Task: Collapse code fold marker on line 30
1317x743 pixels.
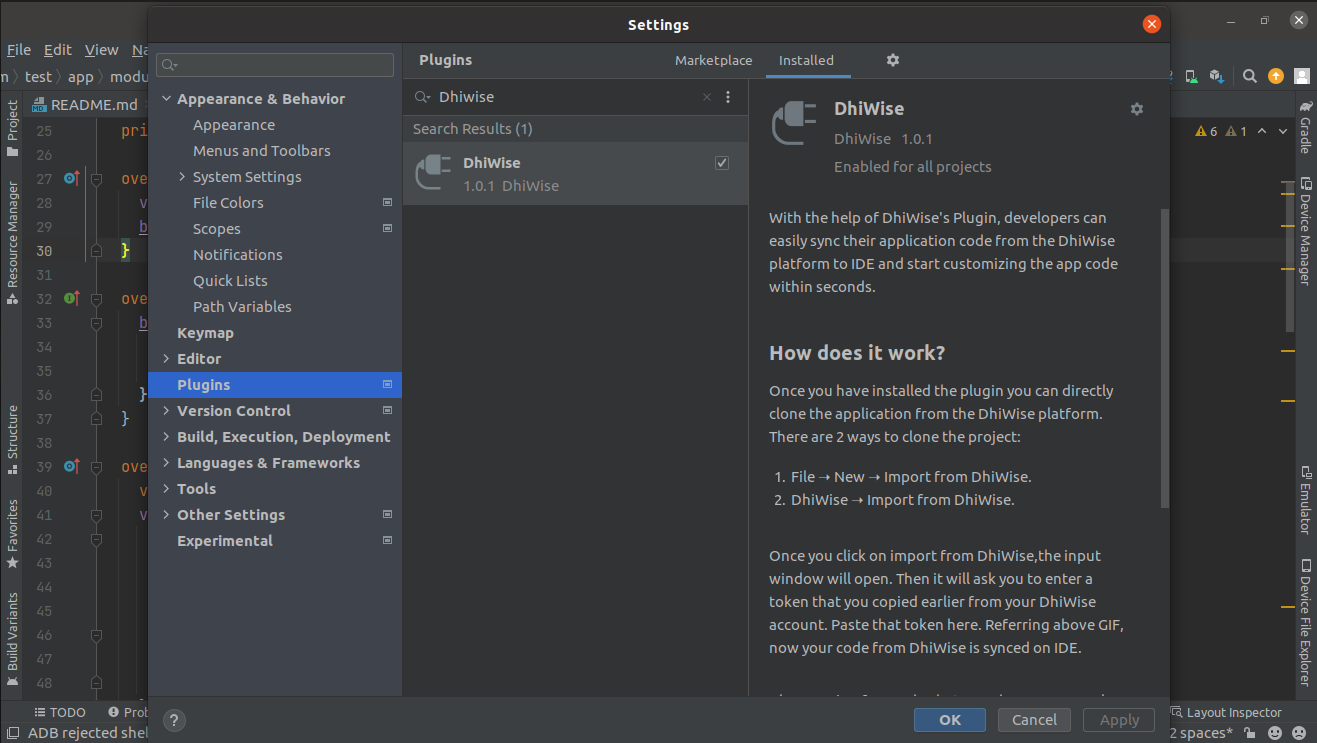Action: (97, 251)
